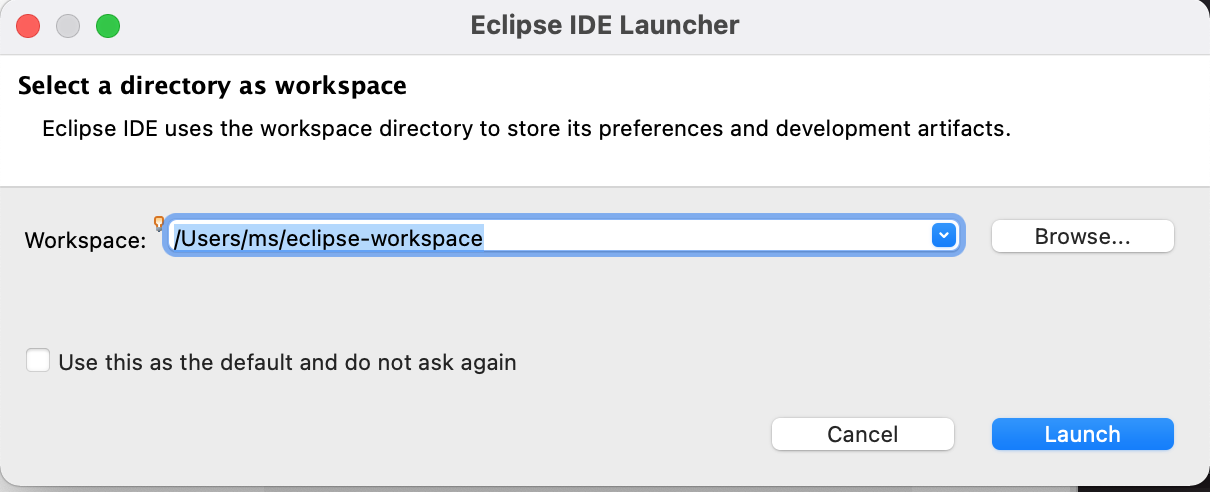Viewport: 1210px width, 492px height.
Task: Minimize the window using the gray button
Action: (x=68, y=25)
